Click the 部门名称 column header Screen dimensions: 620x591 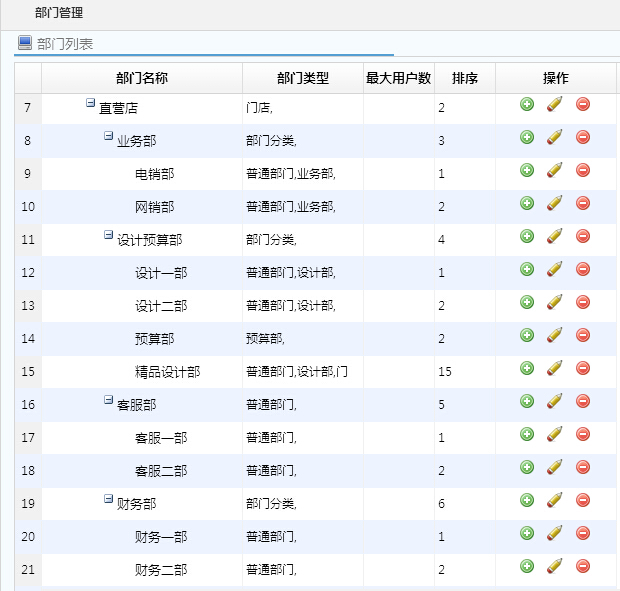pyautogui.click(x=142, y=78)
